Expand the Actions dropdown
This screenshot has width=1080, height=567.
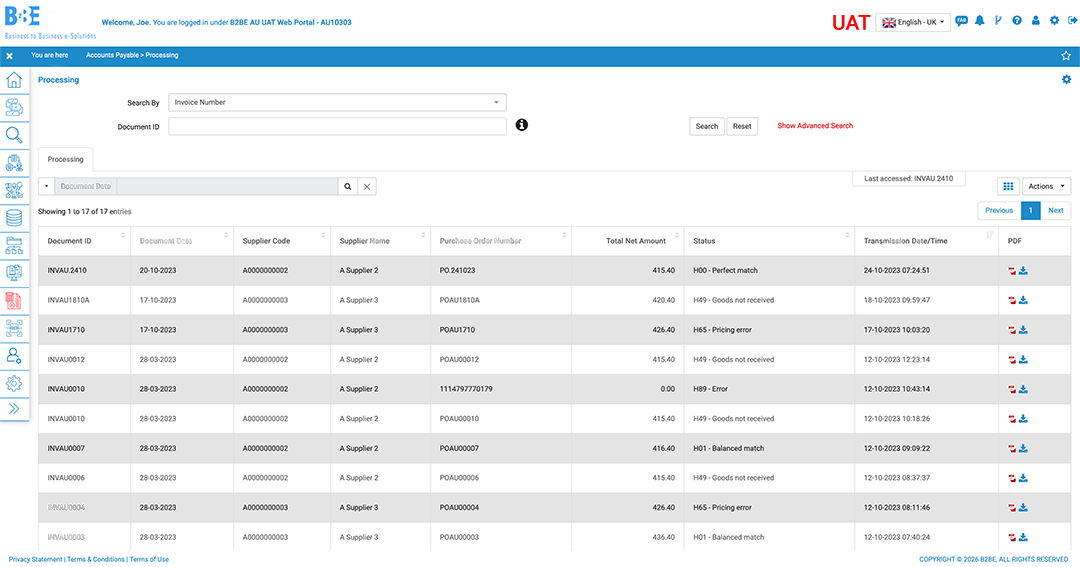click(1046, 186)
